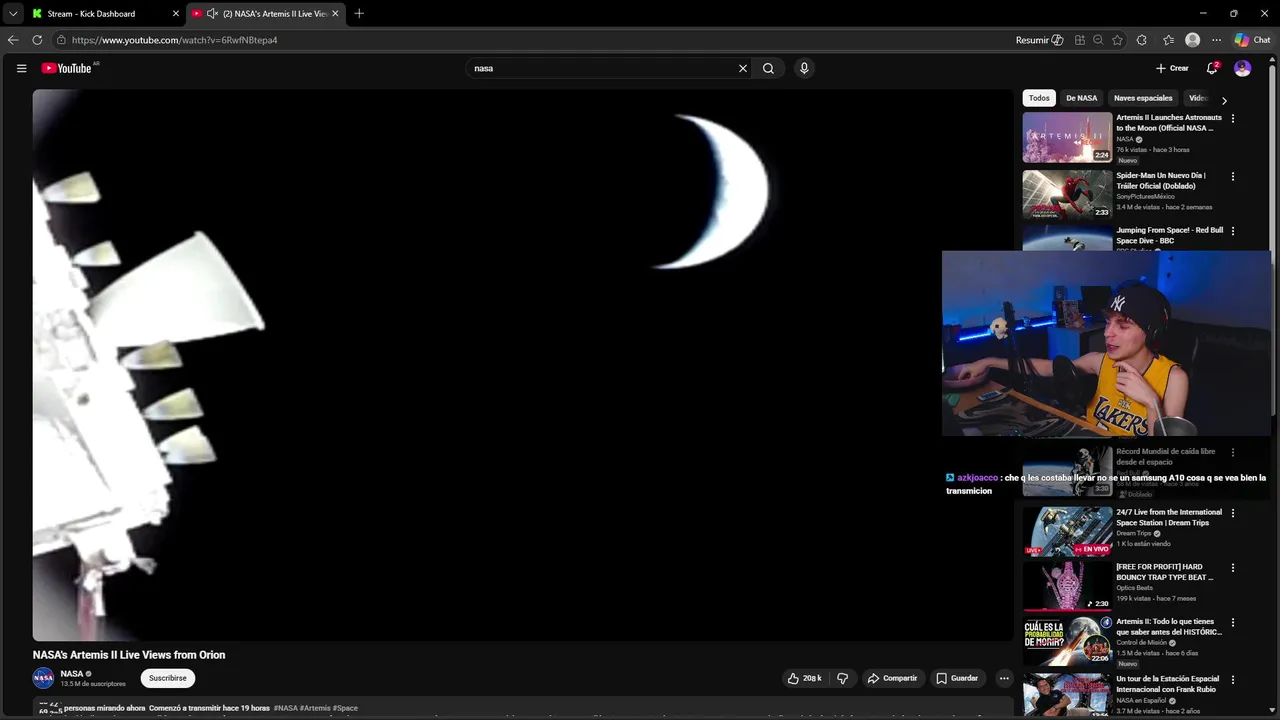Start voice search with the microphone
The image size is (1280, 720).
tap(804, 68)
